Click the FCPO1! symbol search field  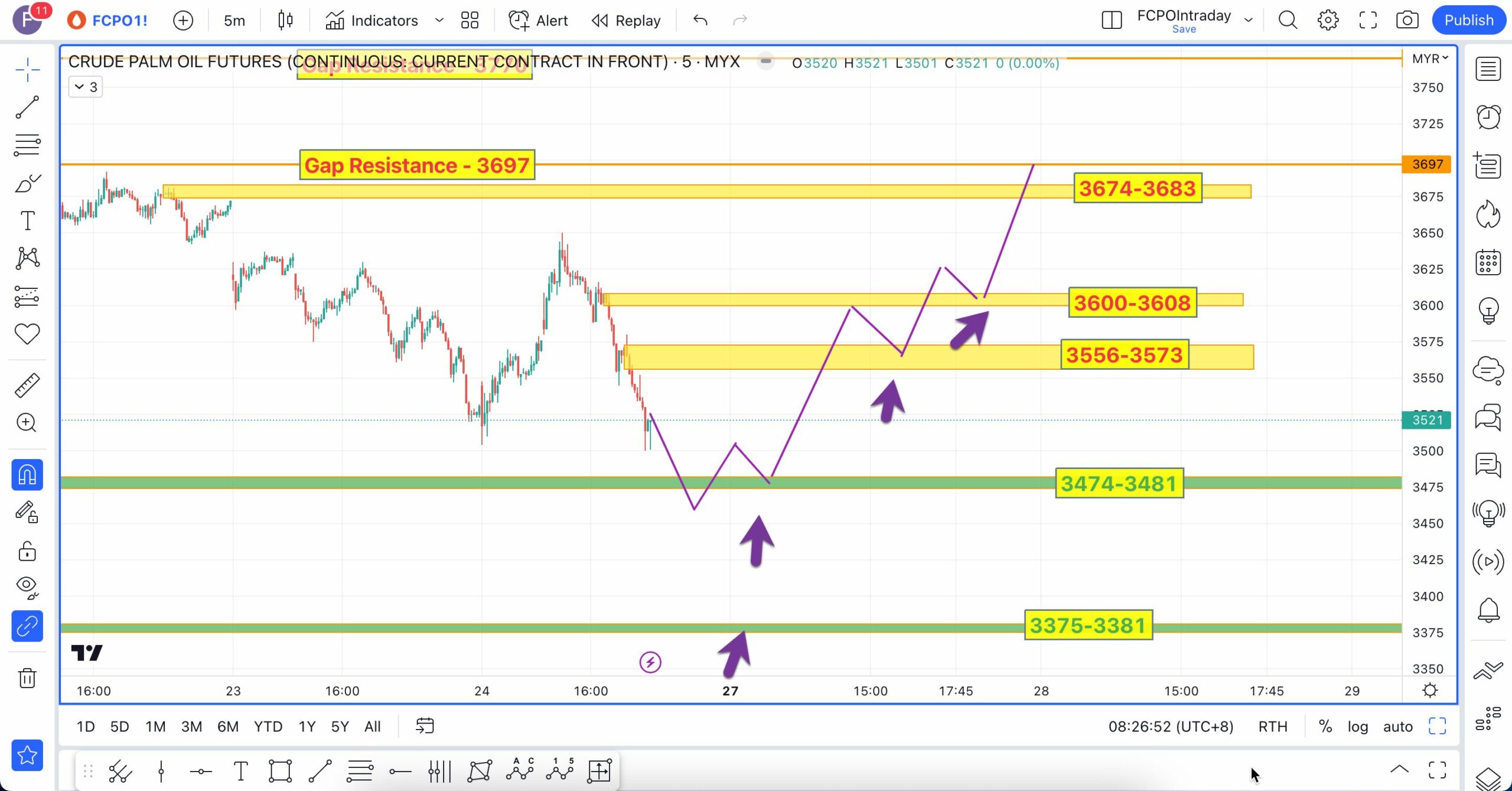coord(120,20)
